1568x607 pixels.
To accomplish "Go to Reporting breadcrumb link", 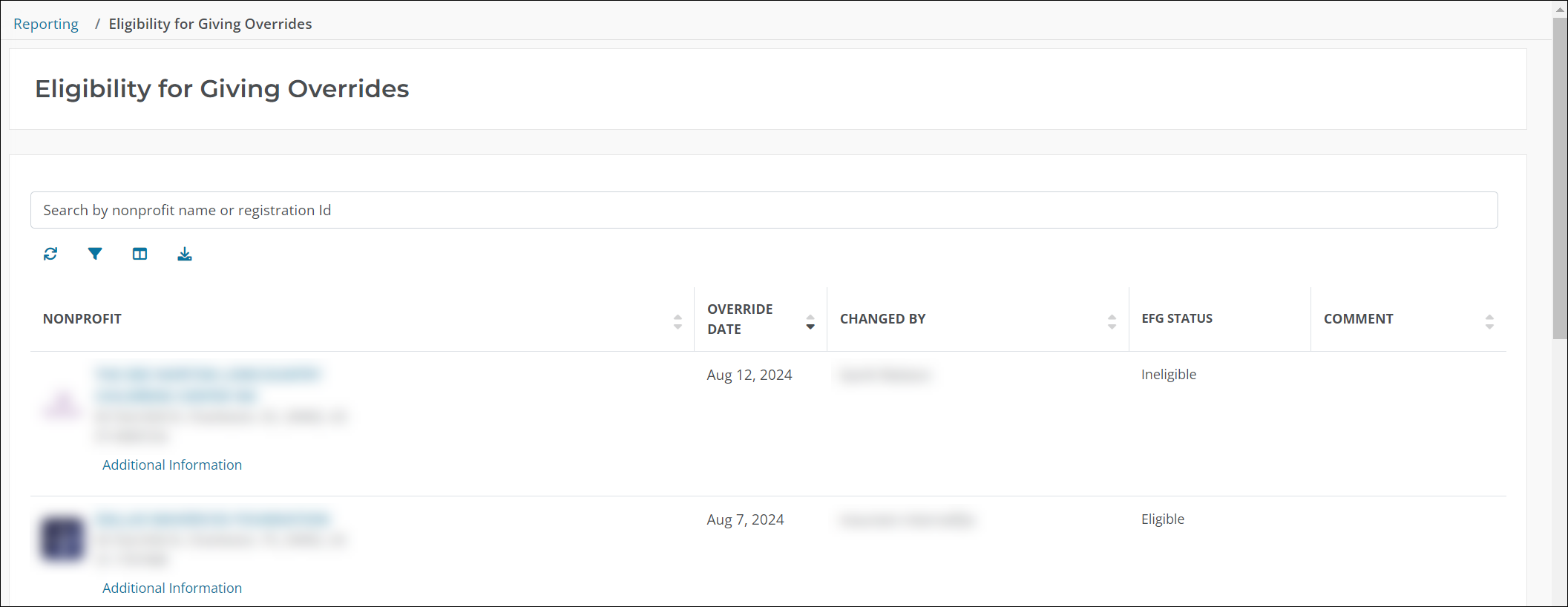I will tap(46, 24).
